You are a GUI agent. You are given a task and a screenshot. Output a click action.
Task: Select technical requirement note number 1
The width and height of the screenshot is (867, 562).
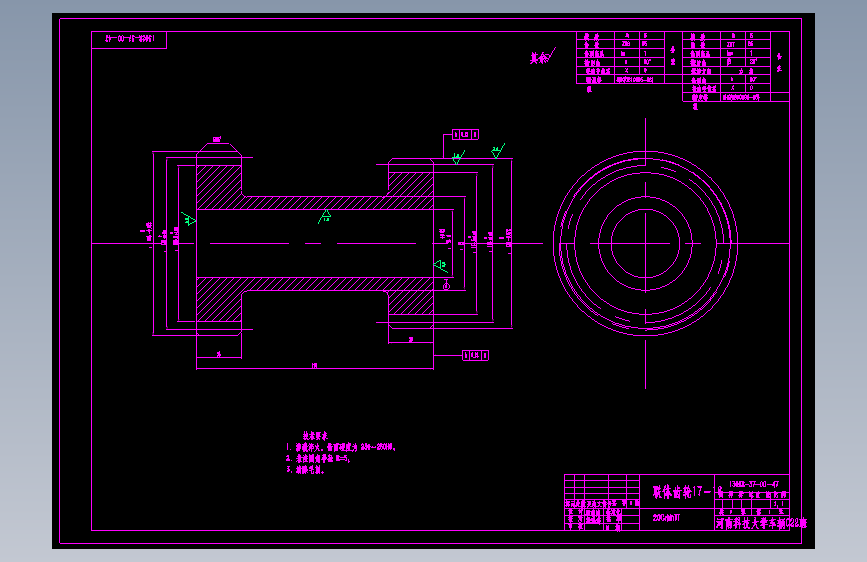341,447
